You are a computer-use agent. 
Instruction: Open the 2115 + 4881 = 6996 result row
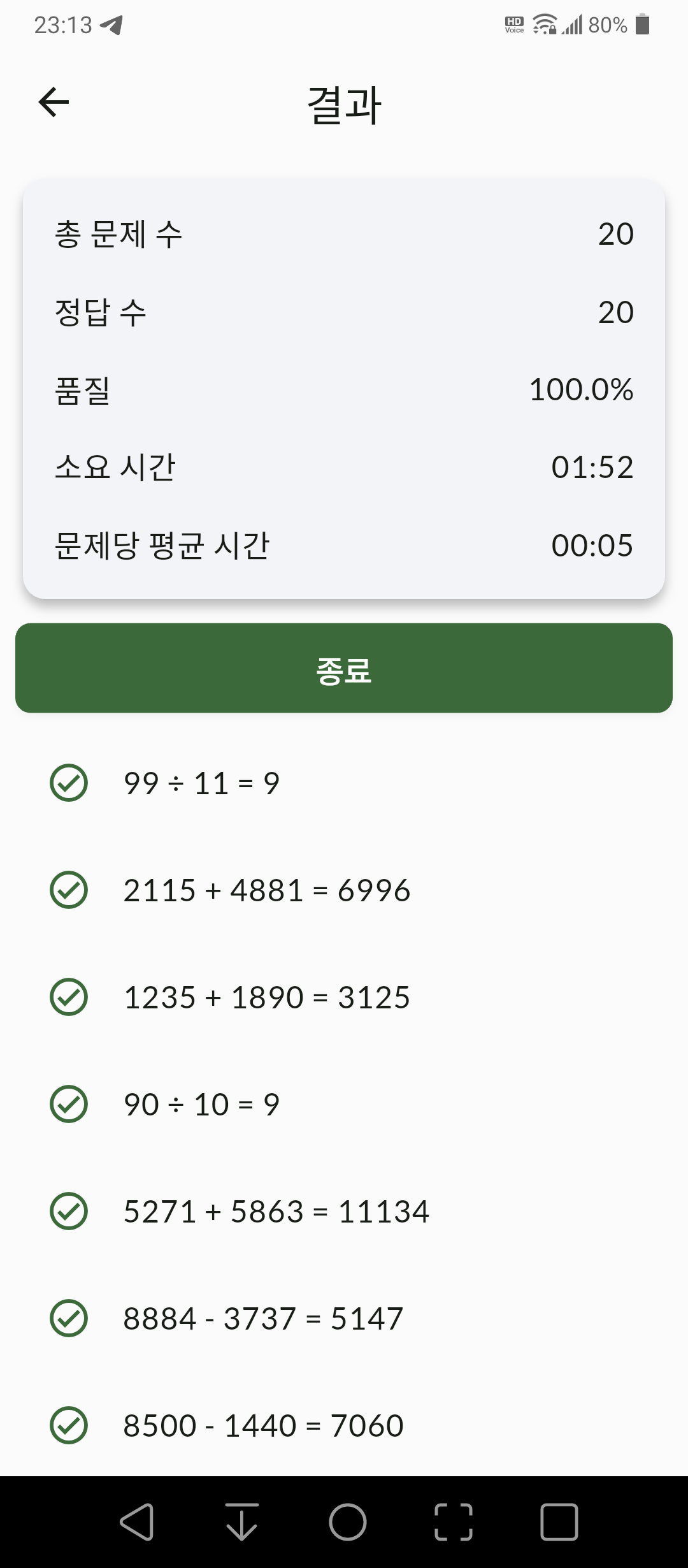344,890
